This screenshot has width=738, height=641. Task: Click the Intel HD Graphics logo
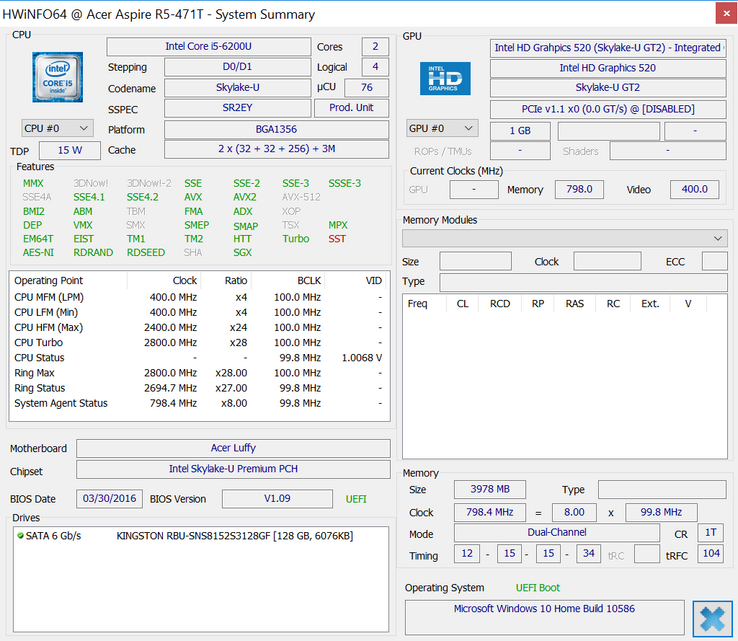(445, 80)
